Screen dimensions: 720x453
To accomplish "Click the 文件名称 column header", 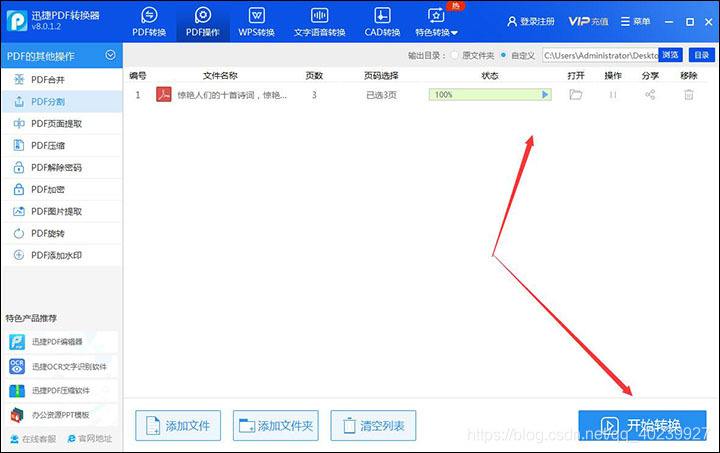I will click(x=220, y=76).
